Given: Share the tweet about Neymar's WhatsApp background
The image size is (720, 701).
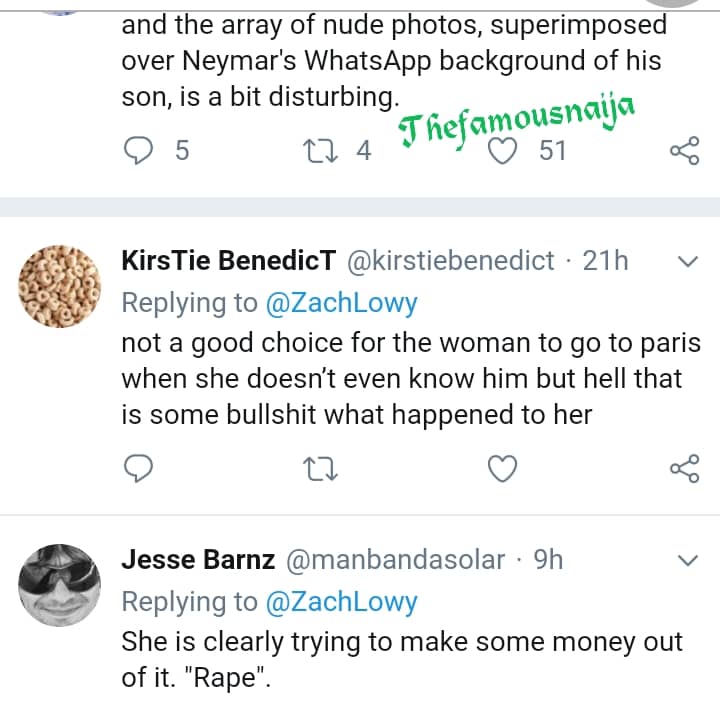Looking at the screenshot, I should (x=684, y=150).
